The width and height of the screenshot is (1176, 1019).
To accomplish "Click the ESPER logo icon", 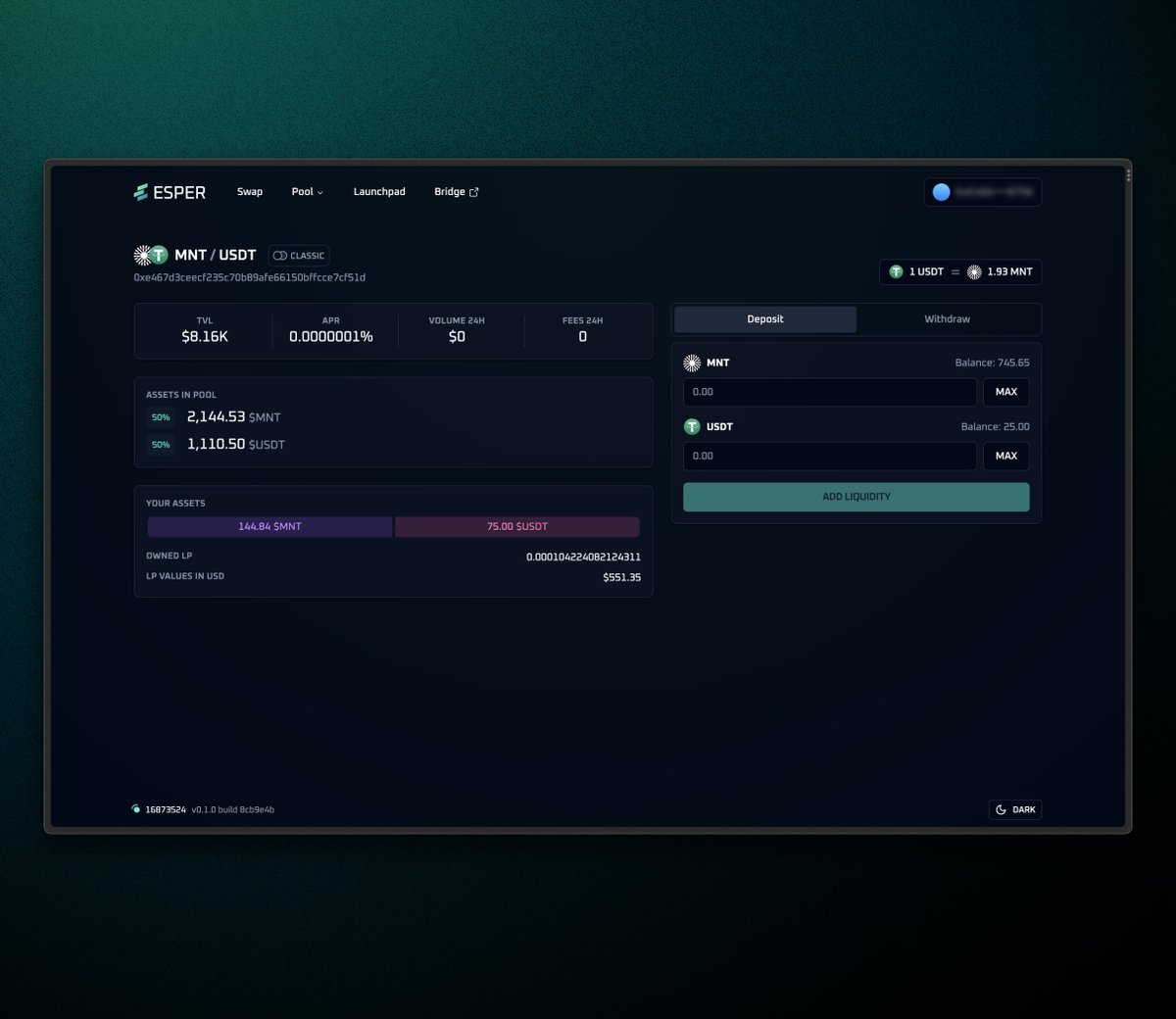I will click(x=140, y=192).
